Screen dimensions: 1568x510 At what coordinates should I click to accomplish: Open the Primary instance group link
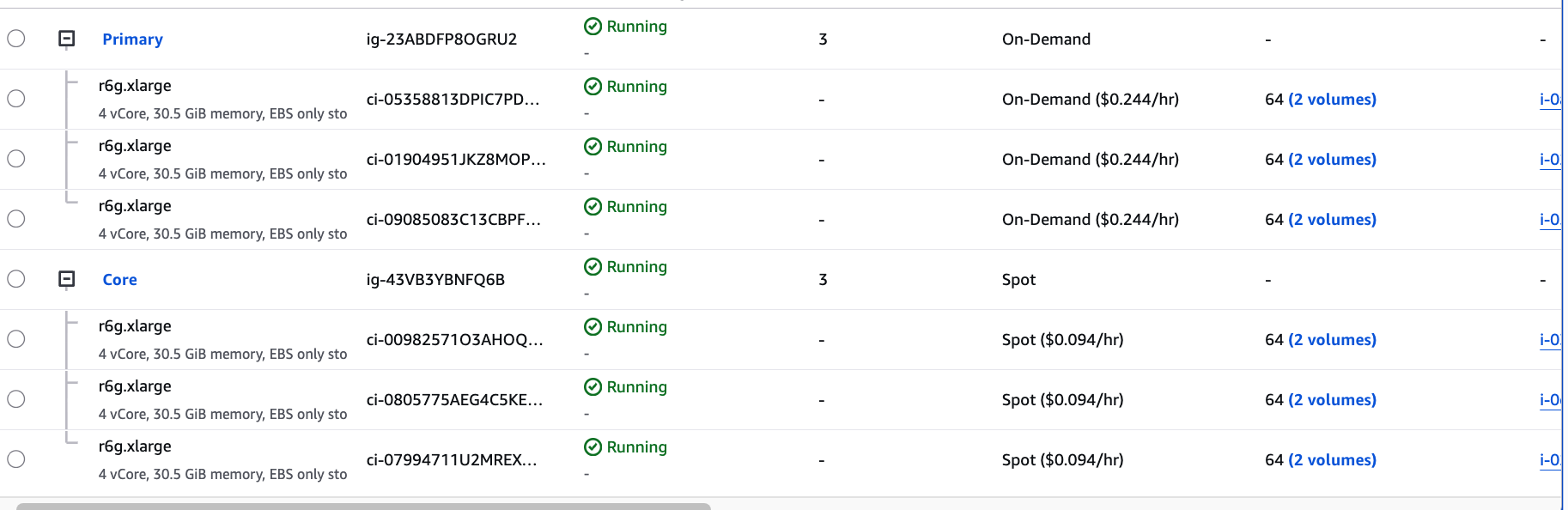(x=132, y=39)
